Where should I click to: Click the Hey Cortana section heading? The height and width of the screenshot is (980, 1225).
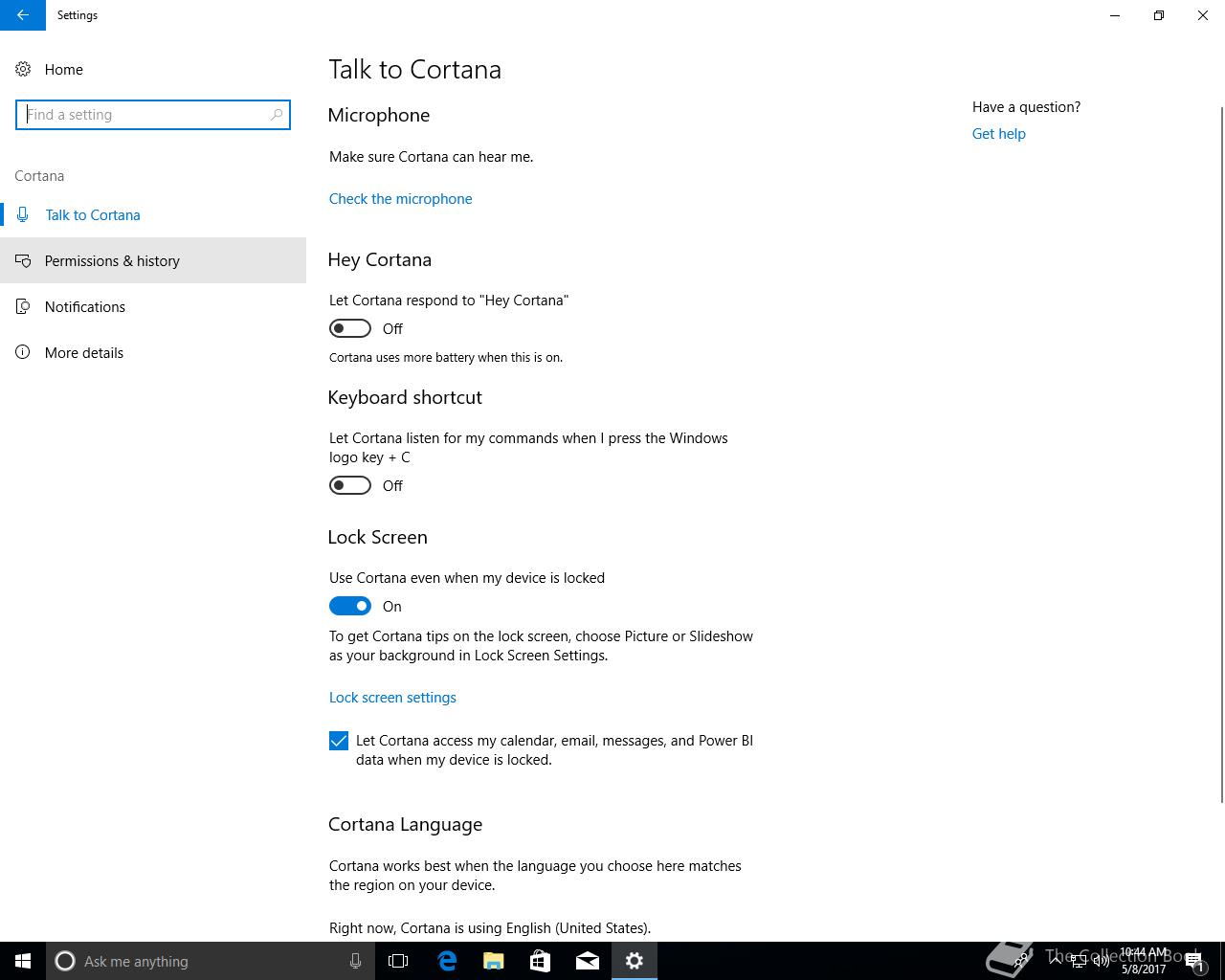379,260
